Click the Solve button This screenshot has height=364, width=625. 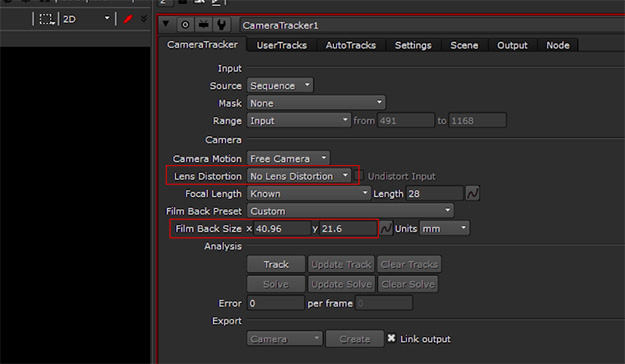(276, 284)
